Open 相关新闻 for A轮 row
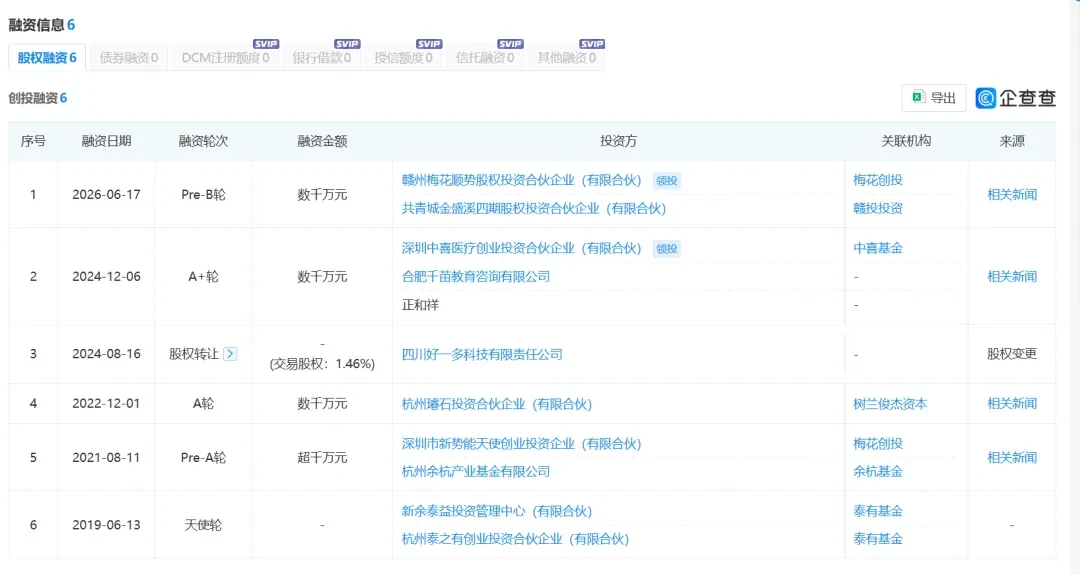1080x575 pixels. pos(1012,404)
